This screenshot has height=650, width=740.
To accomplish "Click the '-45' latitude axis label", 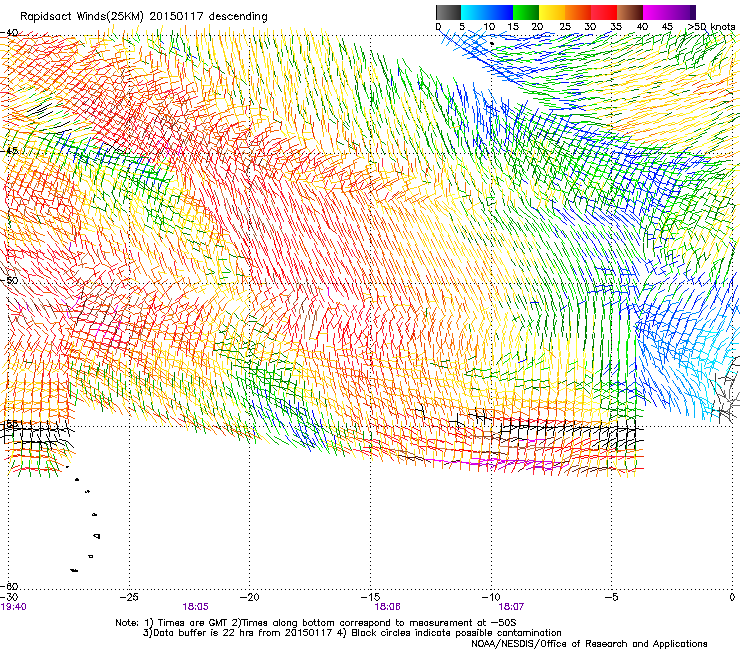I will [x=9, y=151].
